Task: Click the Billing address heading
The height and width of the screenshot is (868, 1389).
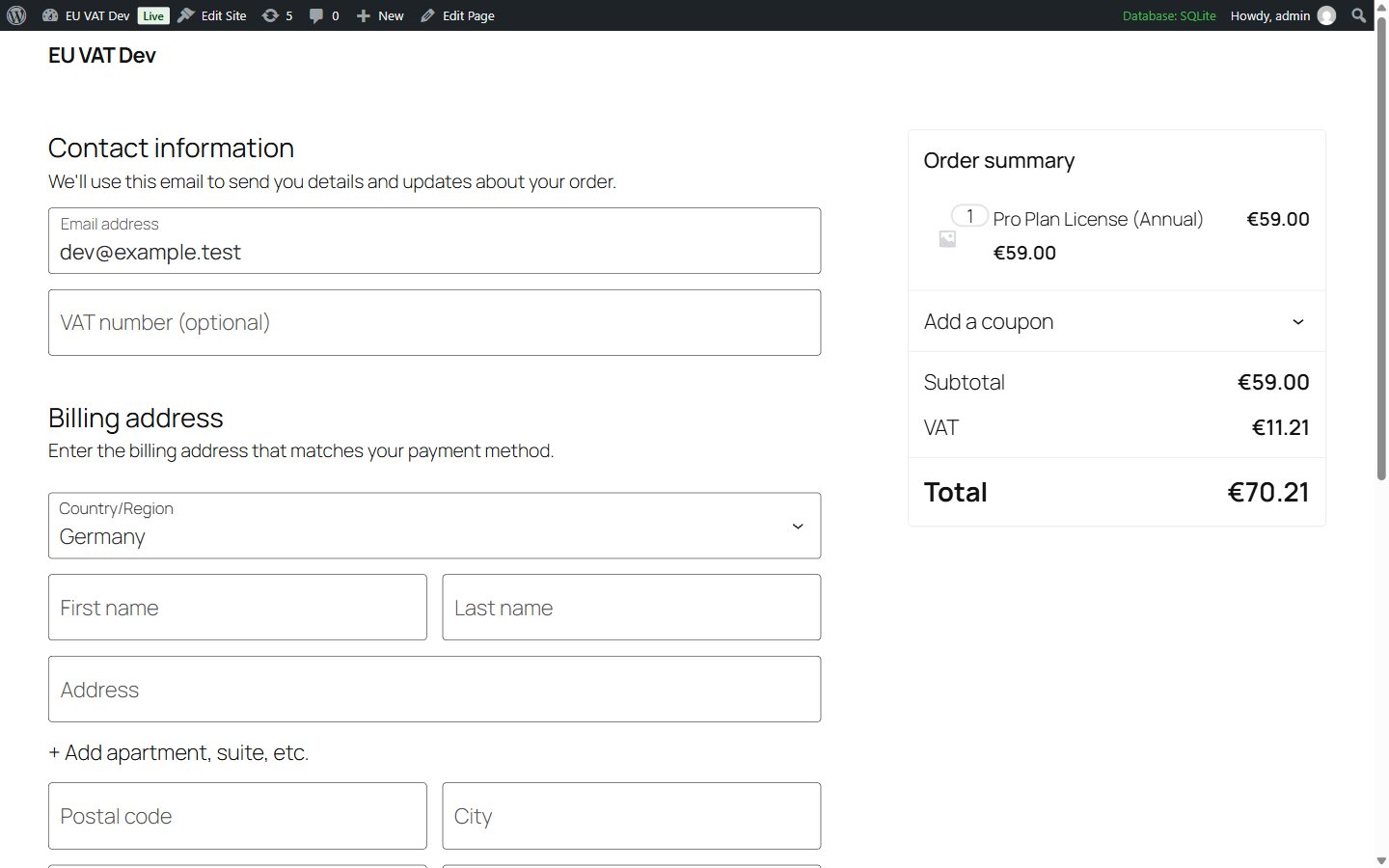Action: (136, 418)
